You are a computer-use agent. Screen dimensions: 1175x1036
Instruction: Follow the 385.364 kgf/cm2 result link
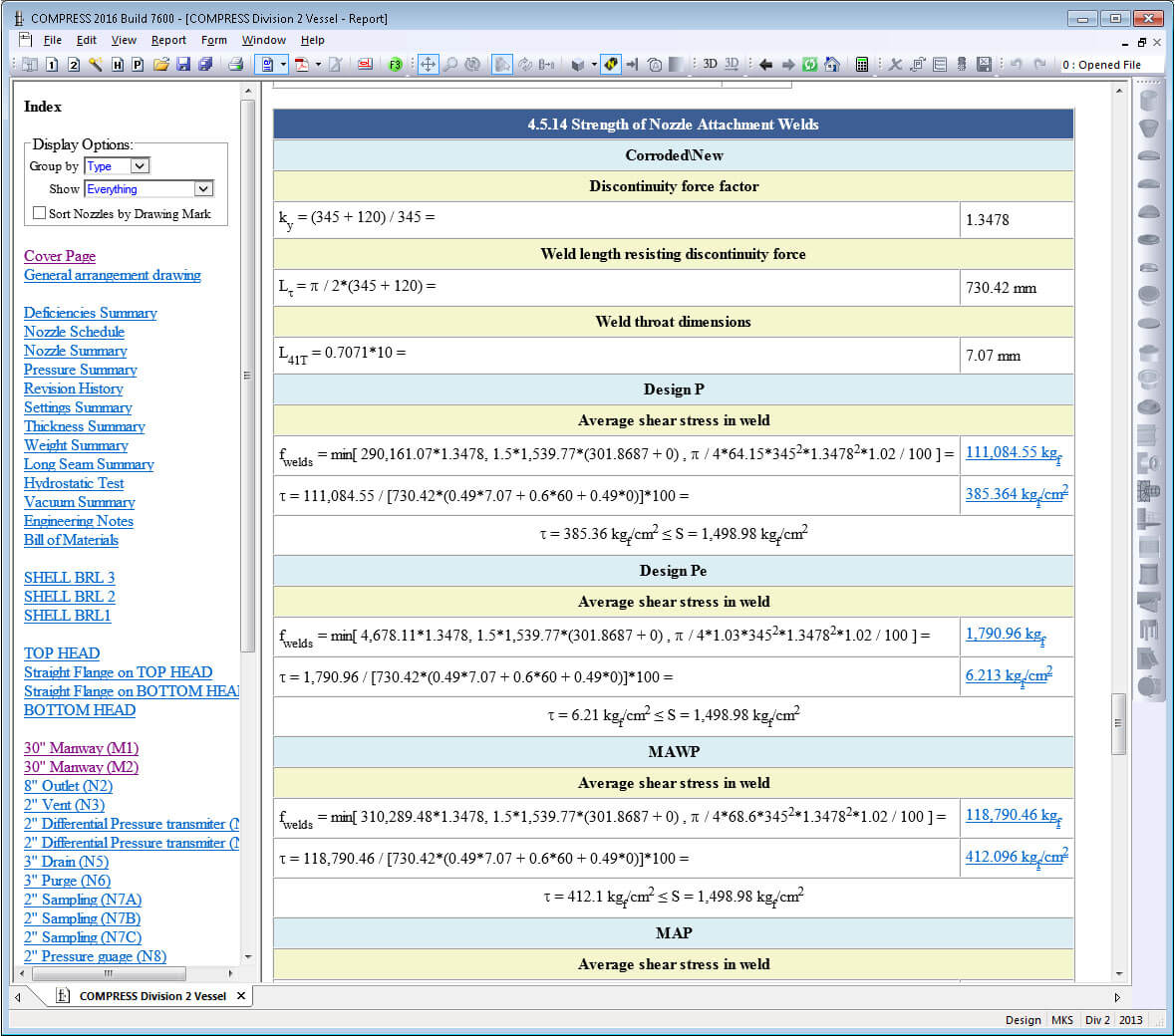tap(1016, 493)
